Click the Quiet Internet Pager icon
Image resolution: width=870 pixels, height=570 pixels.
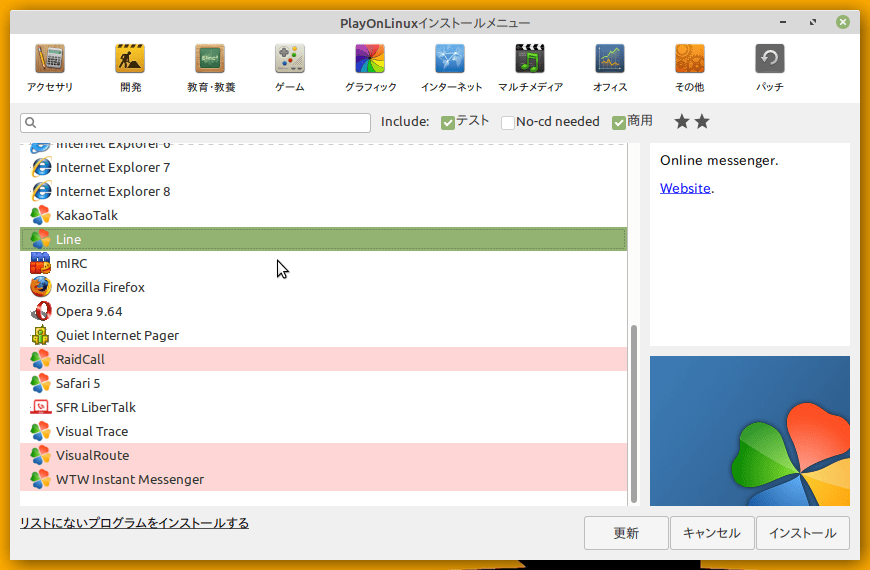pyautogui.click(x=41, y=335)
